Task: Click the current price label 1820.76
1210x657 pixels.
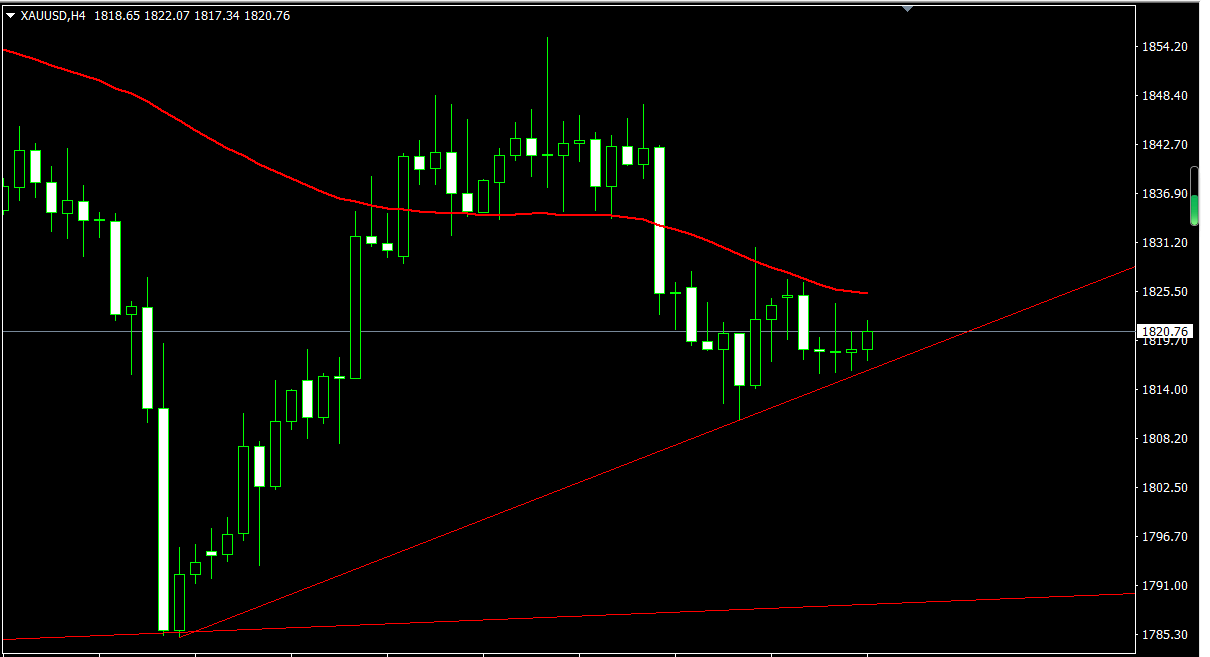Action: pos(1164,331)
